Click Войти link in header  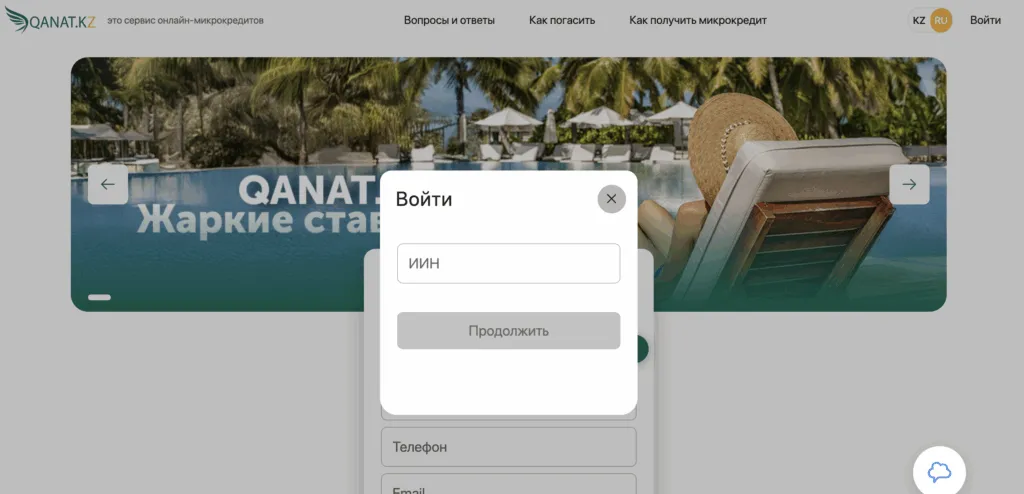[x=985, y=20]
